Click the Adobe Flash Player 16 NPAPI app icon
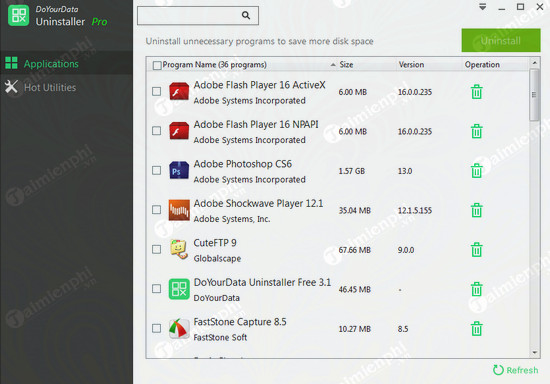This screenshot has height=384, width=550. (x=179, y=131)
